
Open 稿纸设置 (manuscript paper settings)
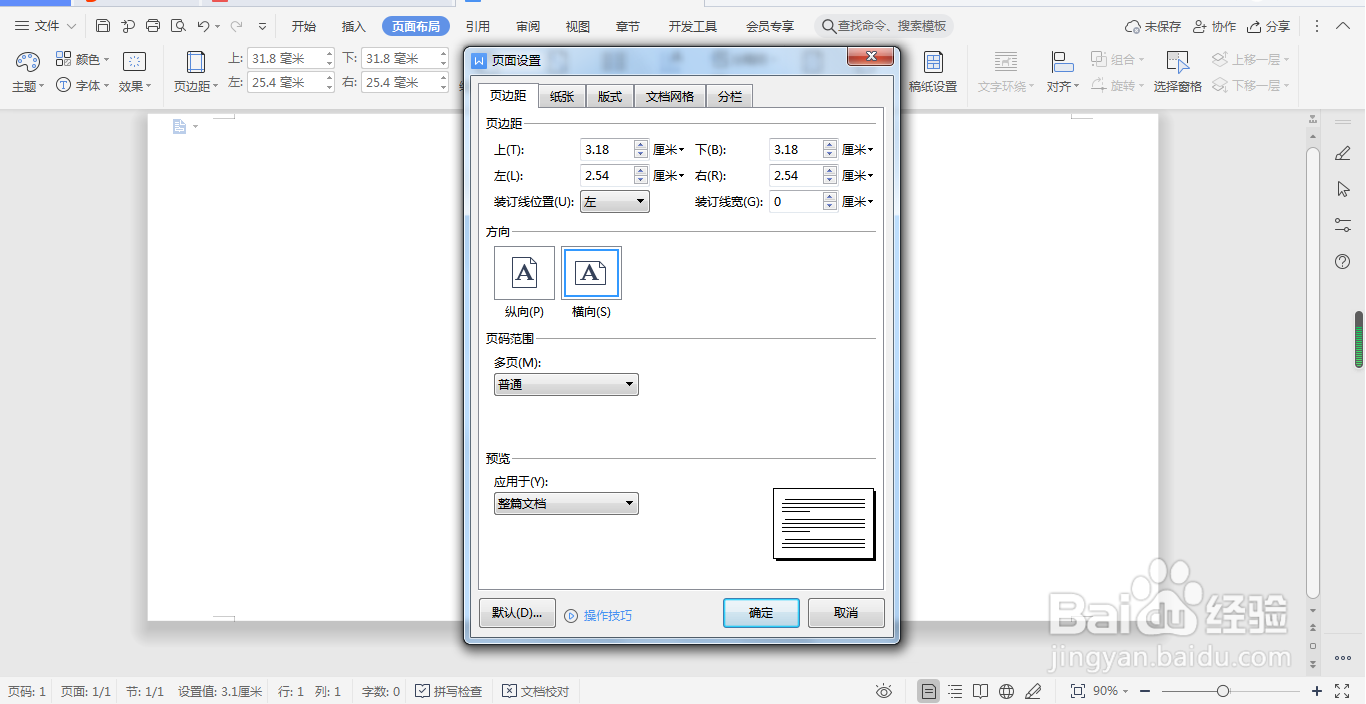(x=933, y=70)
